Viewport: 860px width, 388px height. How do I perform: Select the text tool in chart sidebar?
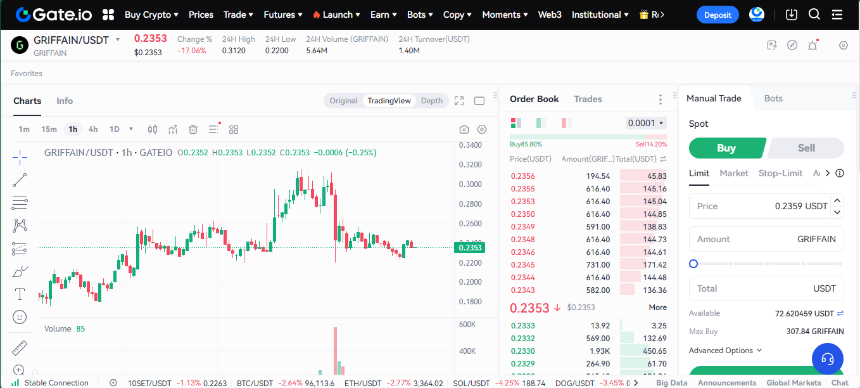(x=20, y=294)
